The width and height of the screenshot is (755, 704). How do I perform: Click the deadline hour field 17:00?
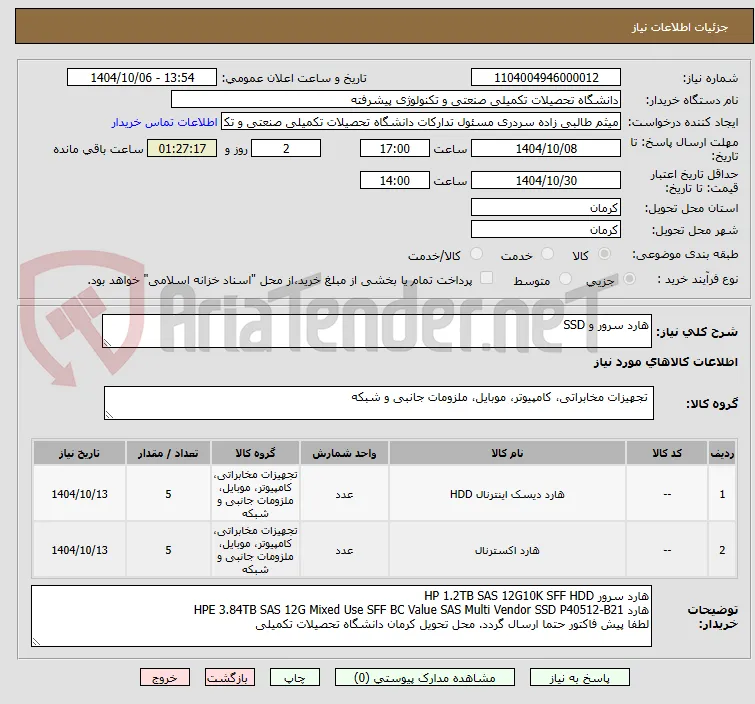coord(394,148)
